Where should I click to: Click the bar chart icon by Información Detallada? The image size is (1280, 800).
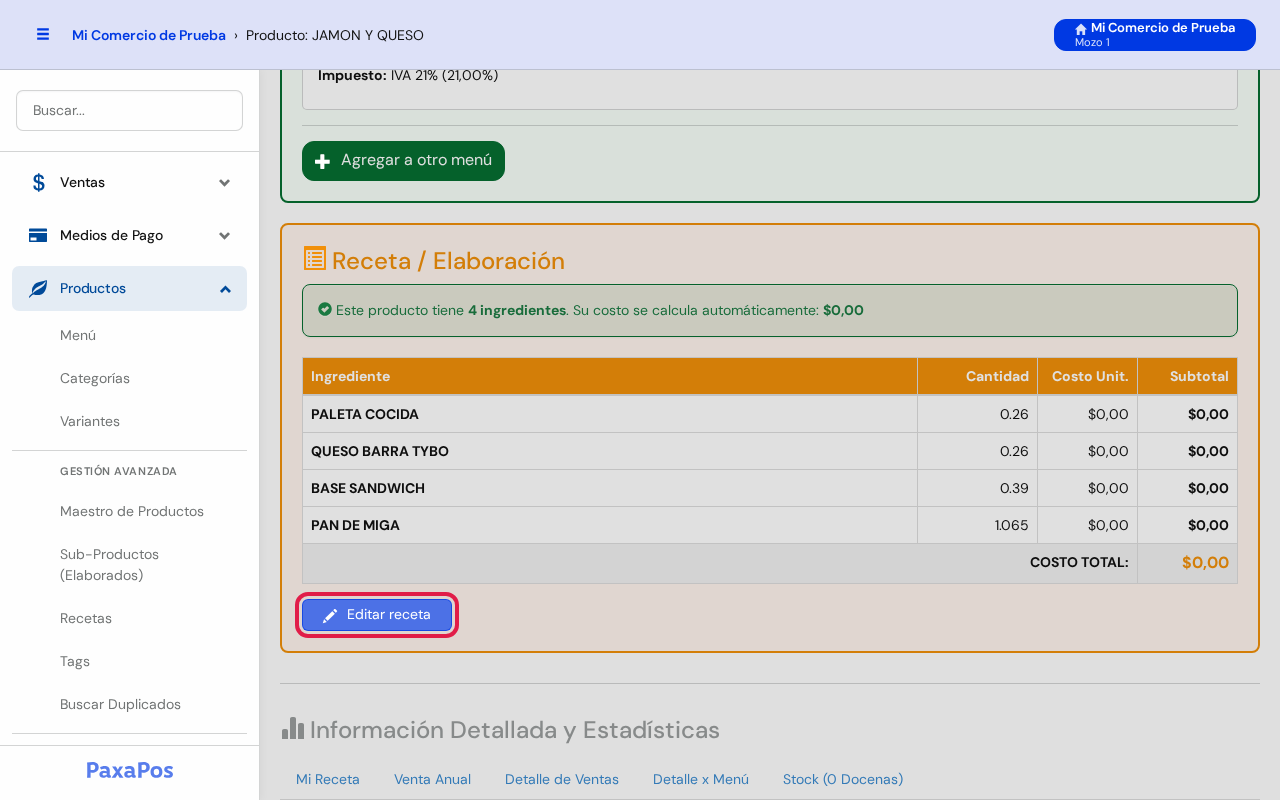tap(293, 728)
